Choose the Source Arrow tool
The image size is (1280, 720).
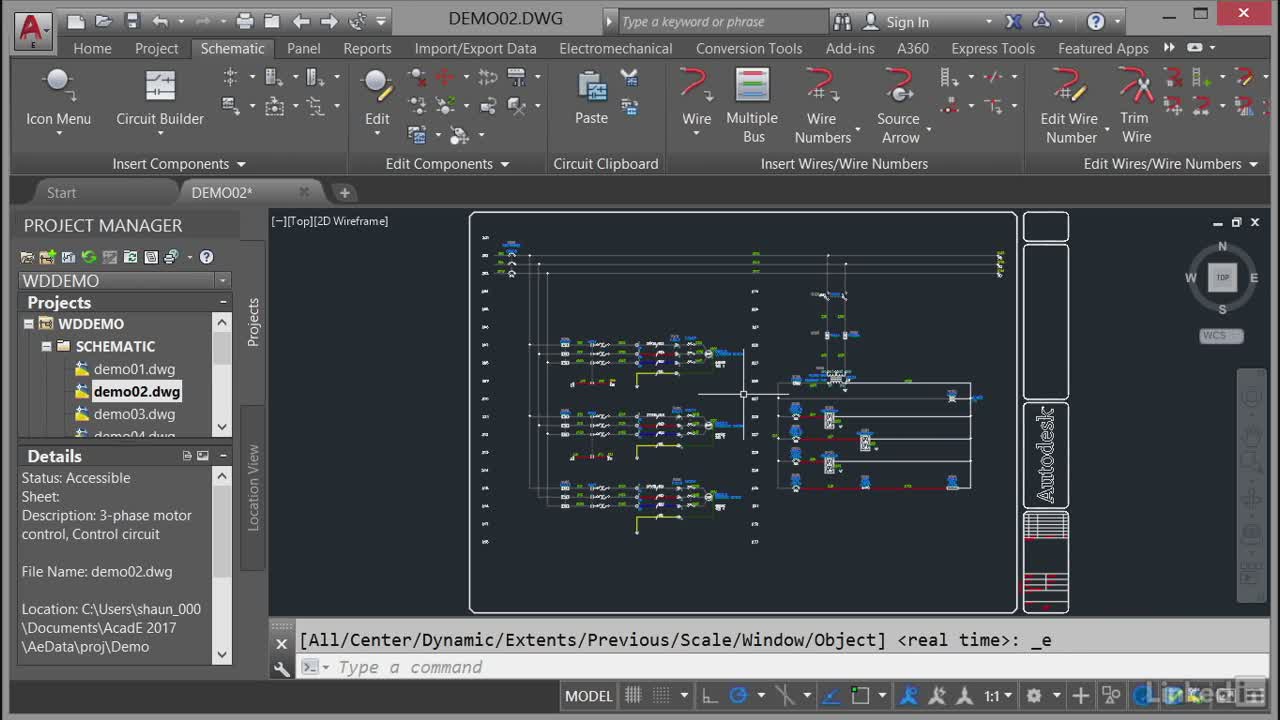tap(899, 105)
